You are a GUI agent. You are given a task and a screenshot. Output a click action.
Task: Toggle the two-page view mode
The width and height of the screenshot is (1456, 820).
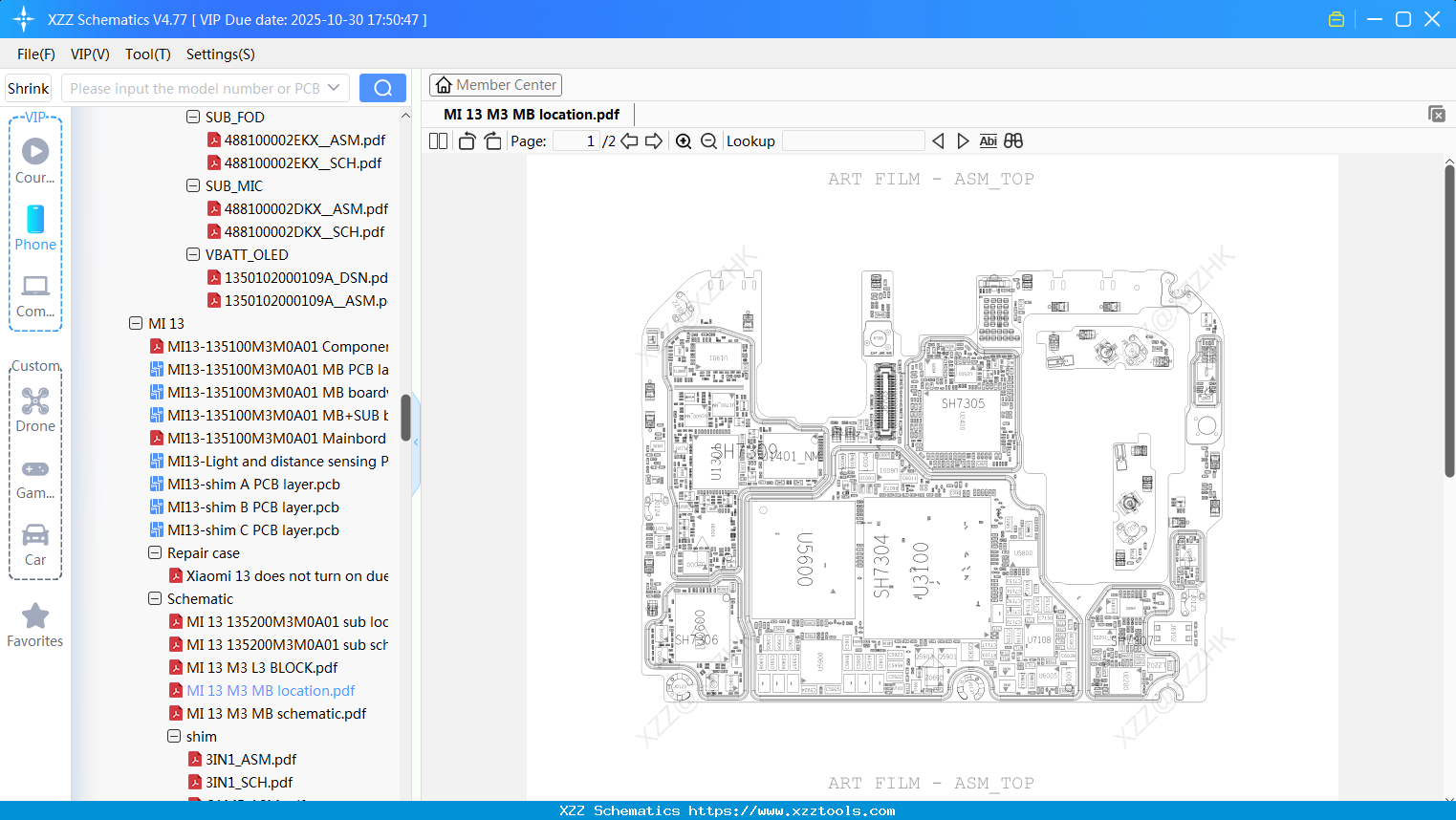click(x=438, y=140)
